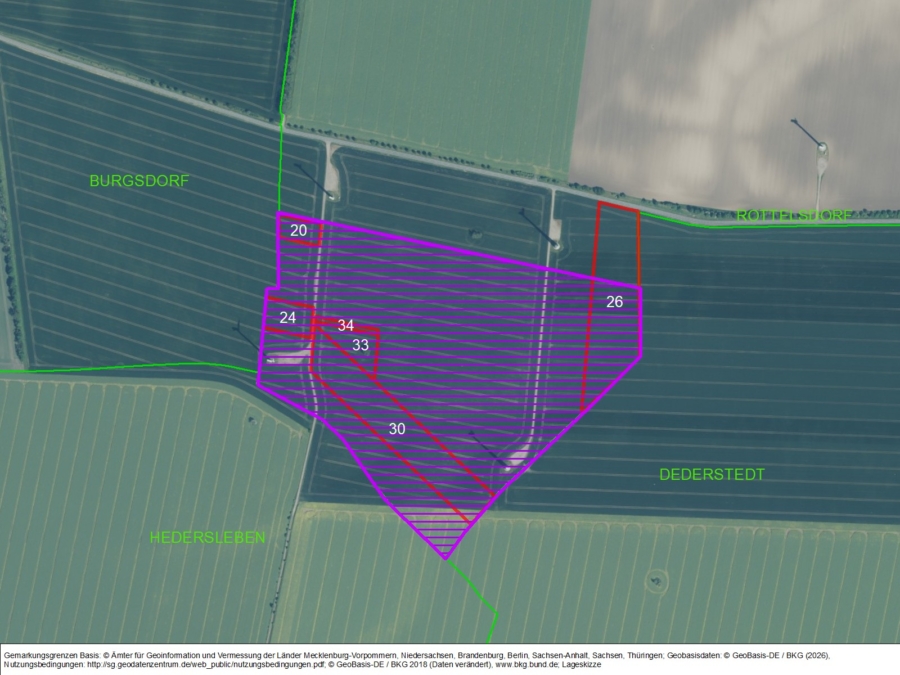Click the striped triangle at purple zone's tip
900x675 pixels.
(x=443, y=530)
